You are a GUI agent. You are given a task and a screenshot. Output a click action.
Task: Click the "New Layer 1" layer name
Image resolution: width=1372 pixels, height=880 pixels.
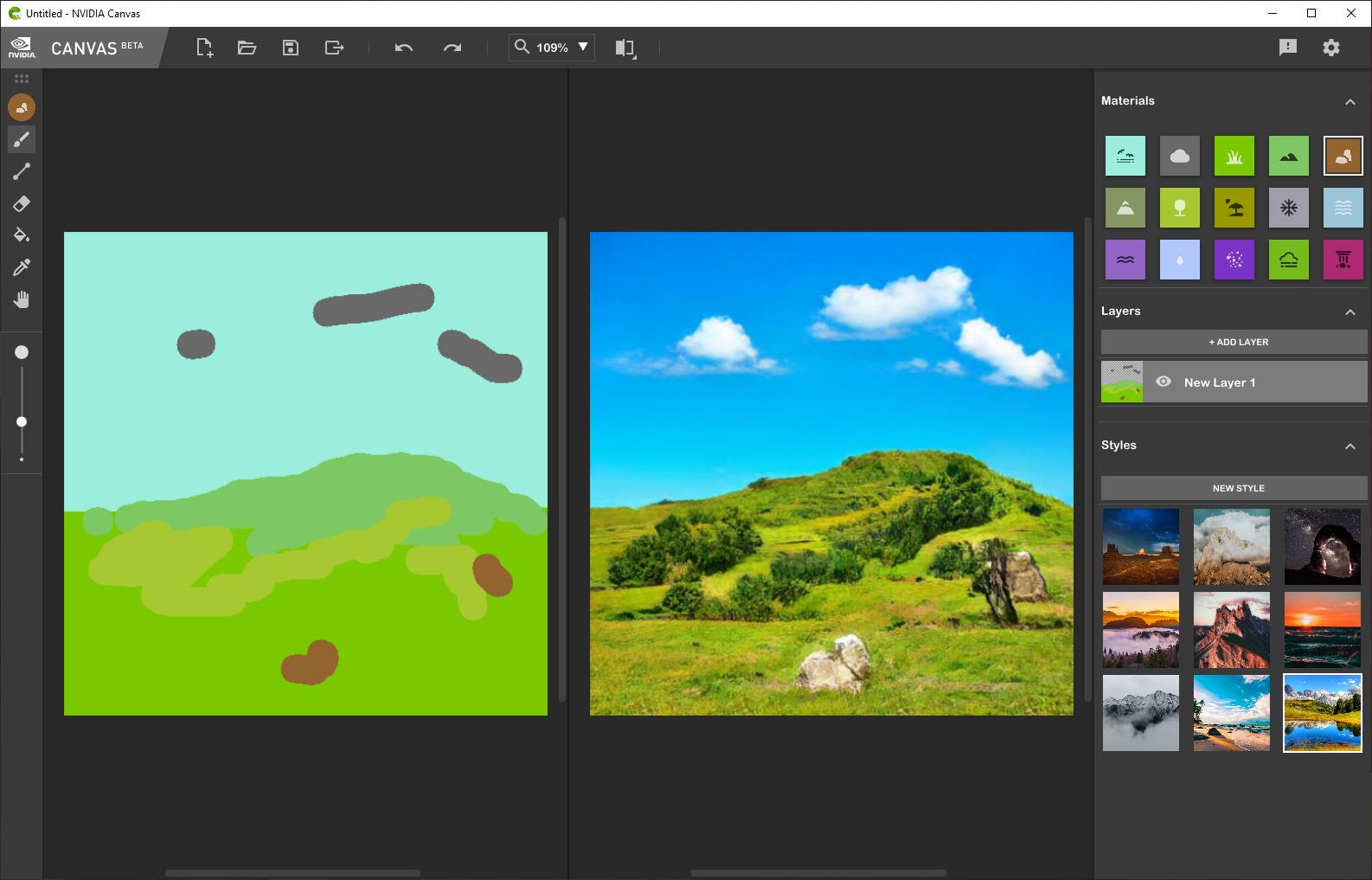pyautogui.click(x=1220, y=382)
